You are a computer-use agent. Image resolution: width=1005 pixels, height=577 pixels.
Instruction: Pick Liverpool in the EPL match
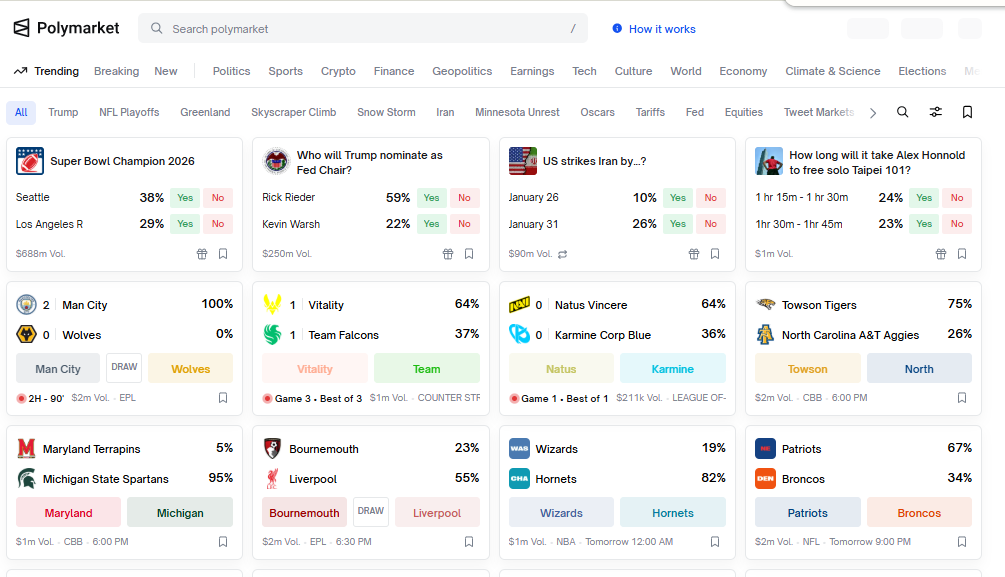(437, 513)
